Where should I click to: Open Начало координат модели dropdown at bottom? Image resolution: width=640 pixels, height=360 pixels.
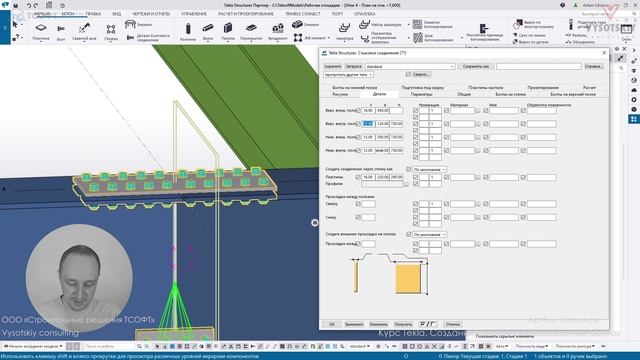33,346
